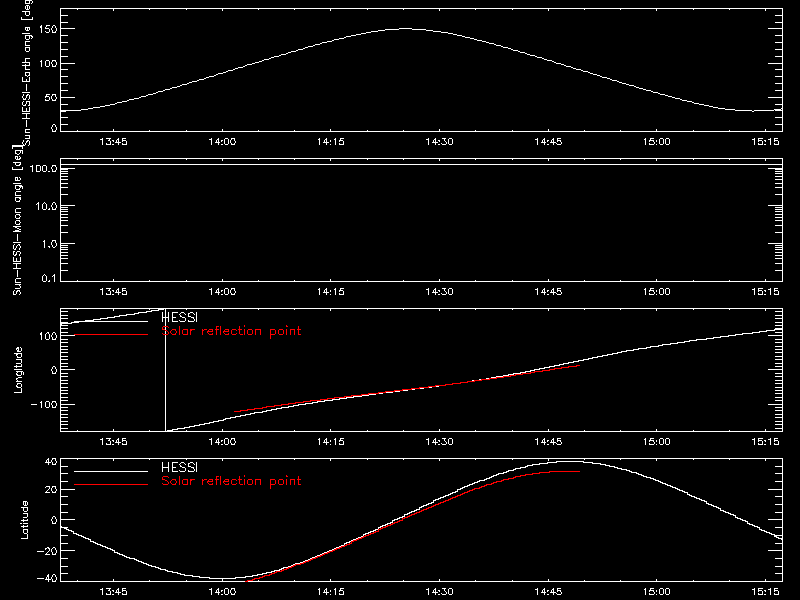
Task: Click the 100.0 tick in Moon angle plot
Action: pos(43,168)
